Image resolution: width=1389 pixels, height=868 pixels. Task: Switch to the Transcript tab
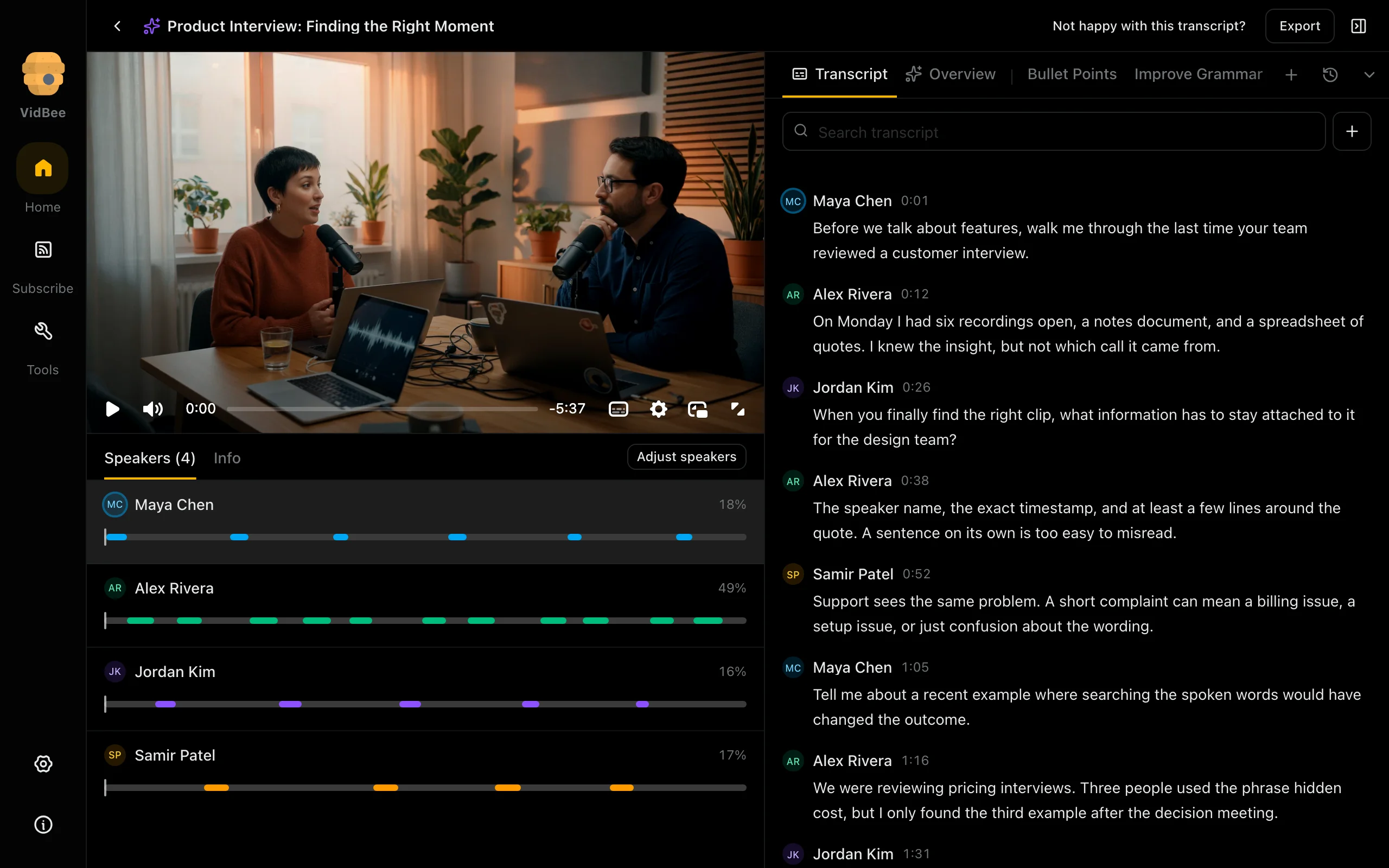click(x=839, y=74)
